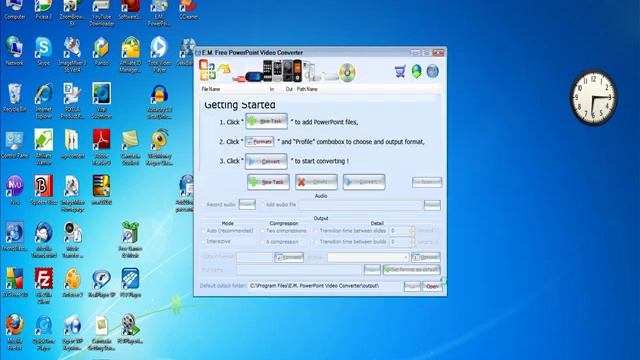Image resolution: width=640 pixels, height=360 pixels.
Task: Tick Transition time between slides checkbox
Action: point(316,231)
